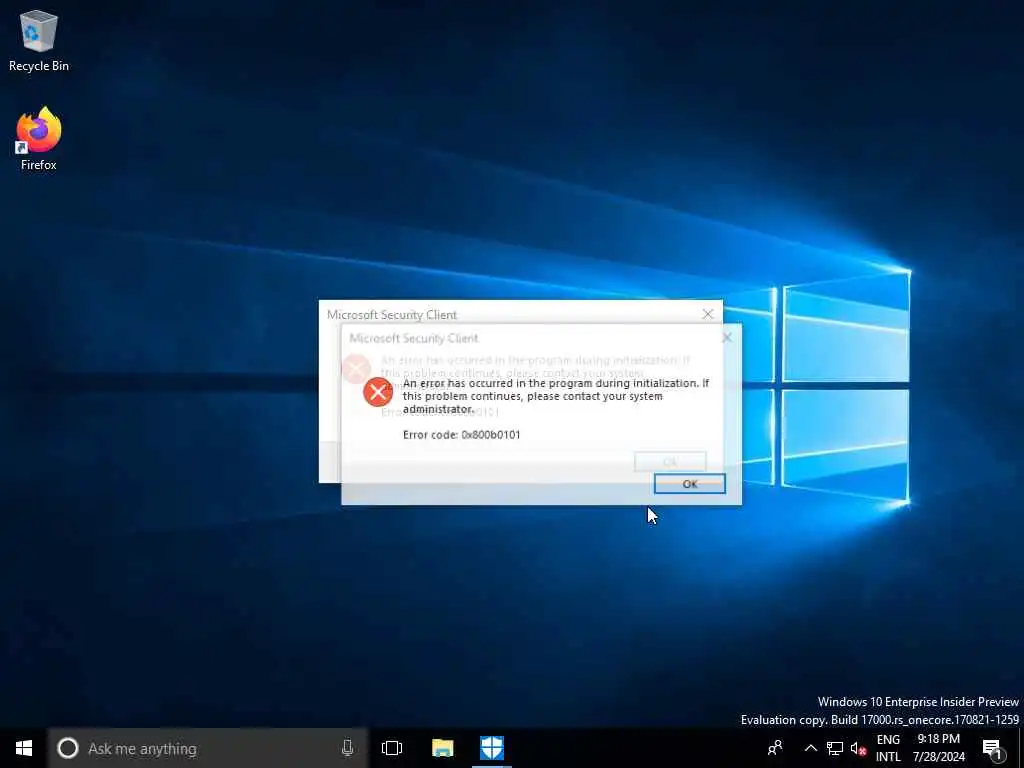Click the error code 0x800b0101 text
Screen dimensions: 1024x768
(462, 435)
